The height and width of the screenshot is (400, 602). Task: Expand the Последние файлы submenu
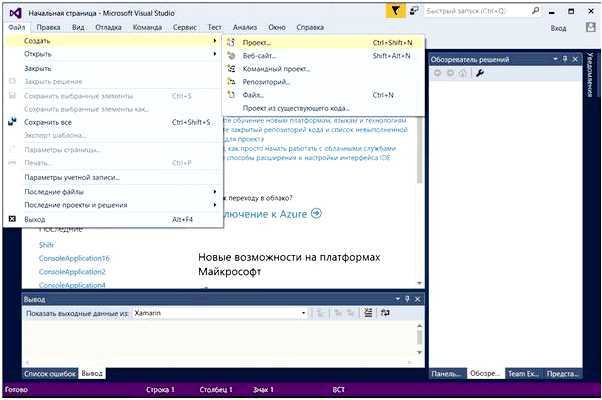pos(215,192)
